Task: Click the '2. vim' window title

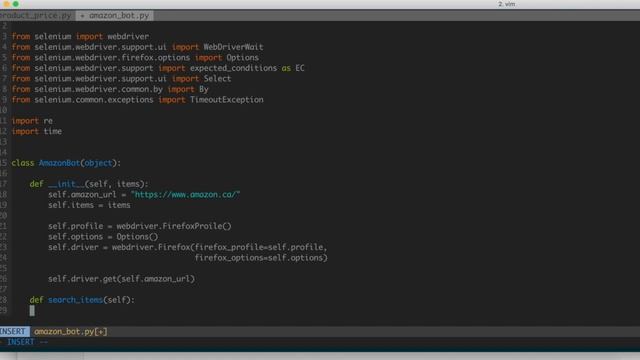Action: pos(506,4)
